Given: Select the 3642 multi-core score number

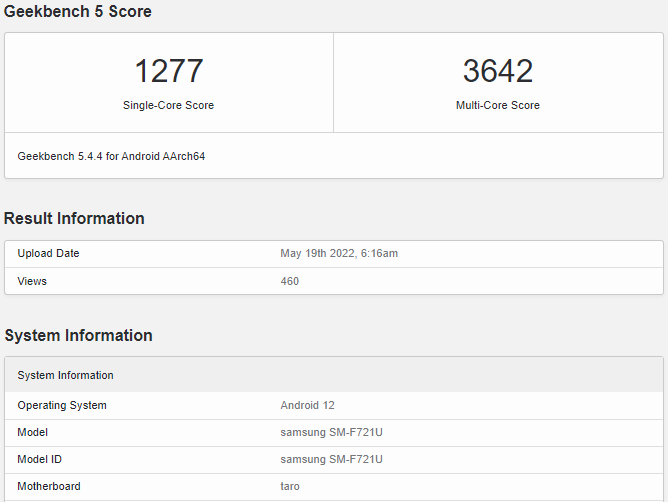Looking at the screenshot, I should (497, 71).
